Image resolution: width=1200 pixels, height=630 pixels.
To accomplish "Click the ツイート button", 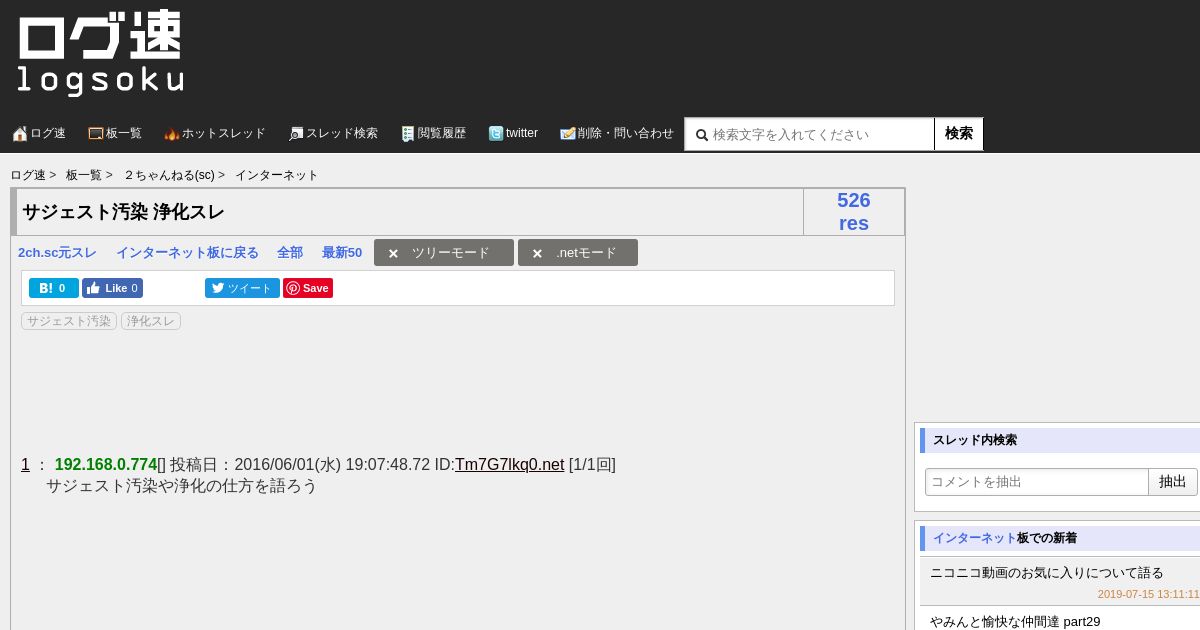I will (242, 288).
